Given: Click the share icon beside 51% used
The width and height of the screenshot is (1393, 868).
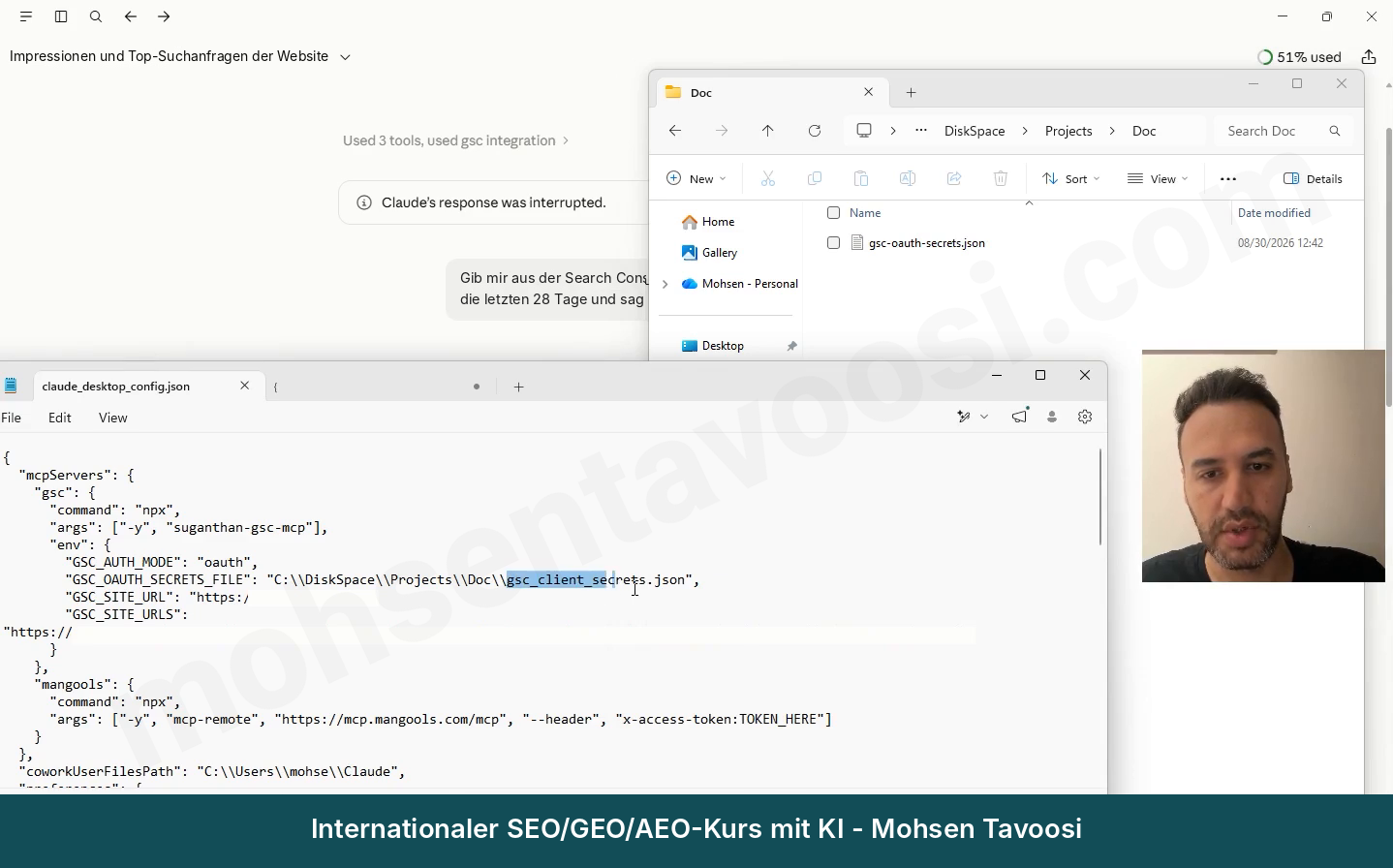Looking at the screenshot, I should tap(1369, 57).
